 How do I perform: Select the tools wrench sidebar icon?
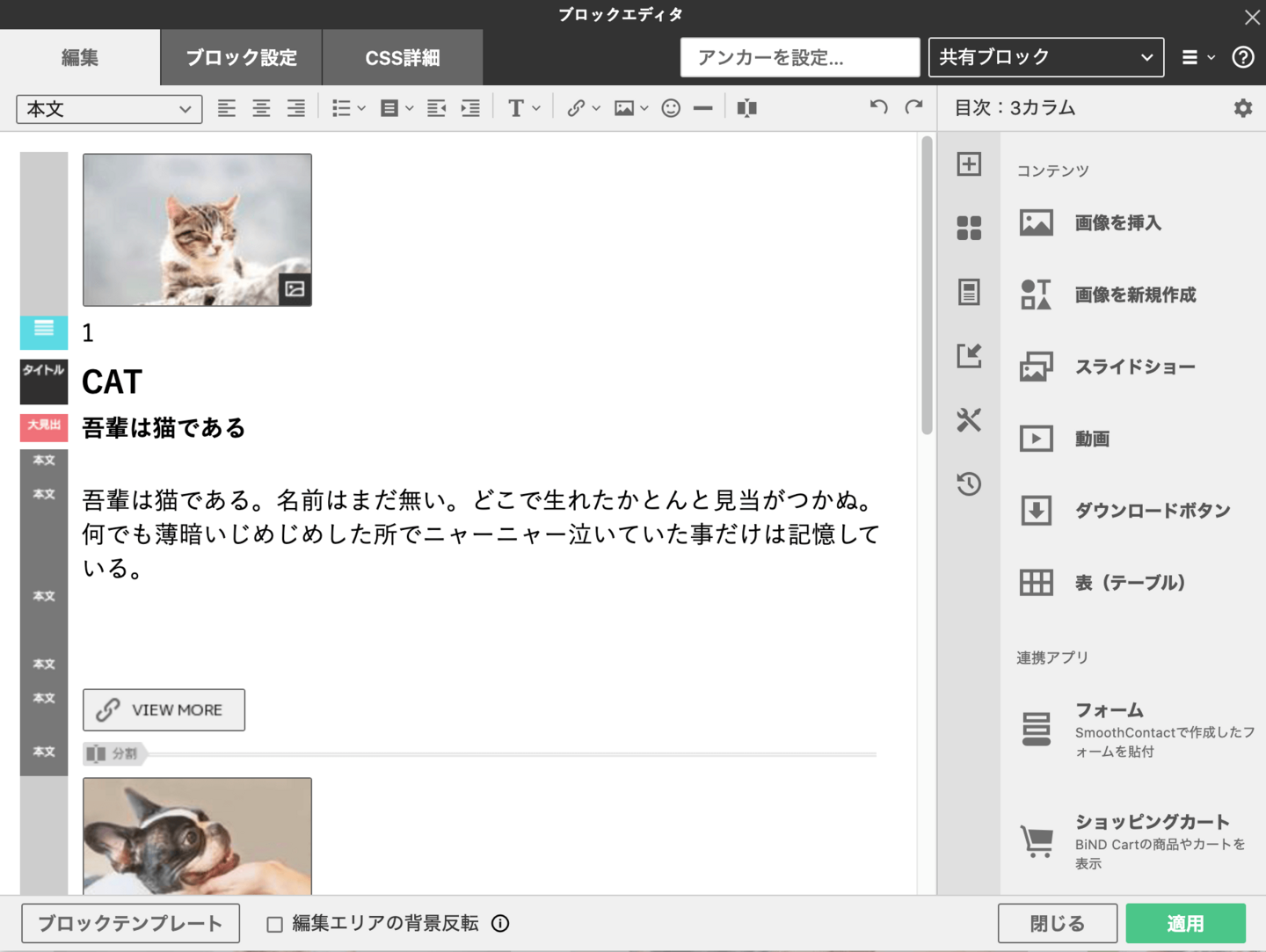click(969, 419)
